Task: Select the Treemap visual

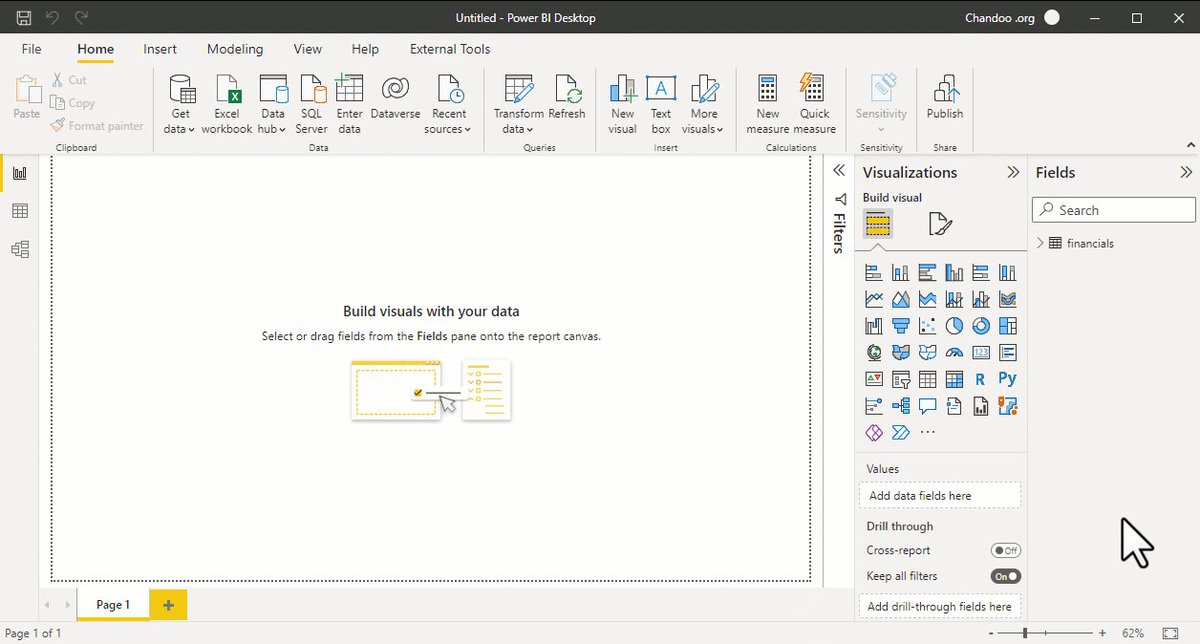Action: click(1007, 326)
